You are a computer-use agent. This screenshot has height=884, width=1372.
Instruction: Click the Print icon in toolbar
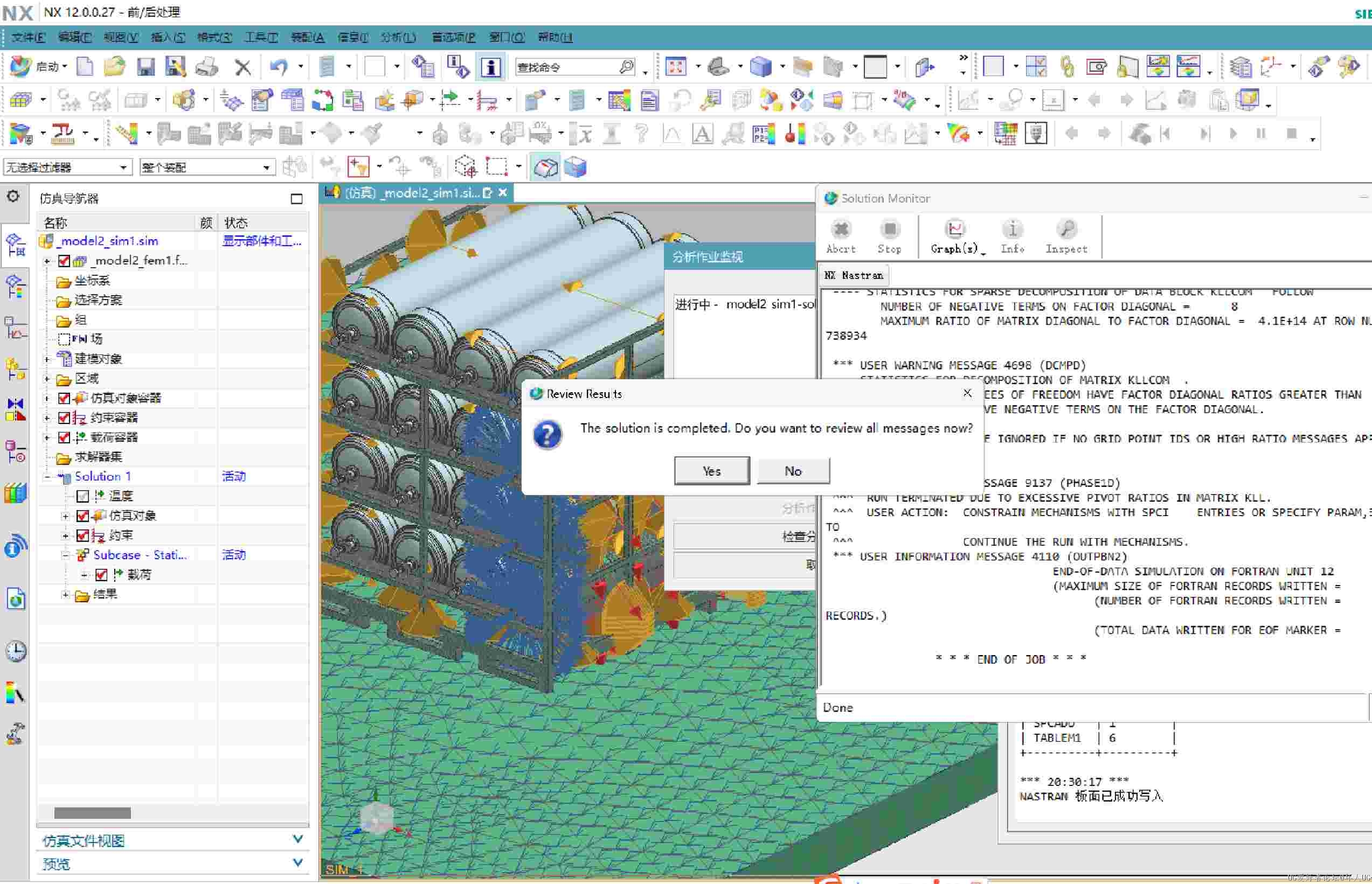coord(206,67)
